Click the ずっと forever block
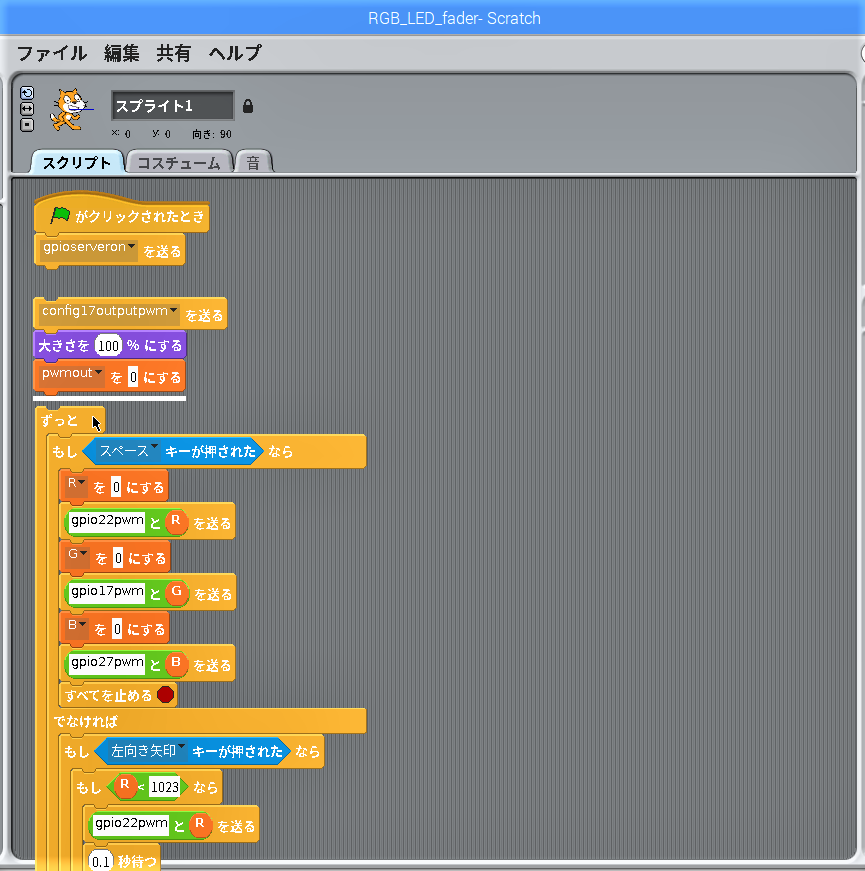865x871 pixels. (x=59, y=421)
